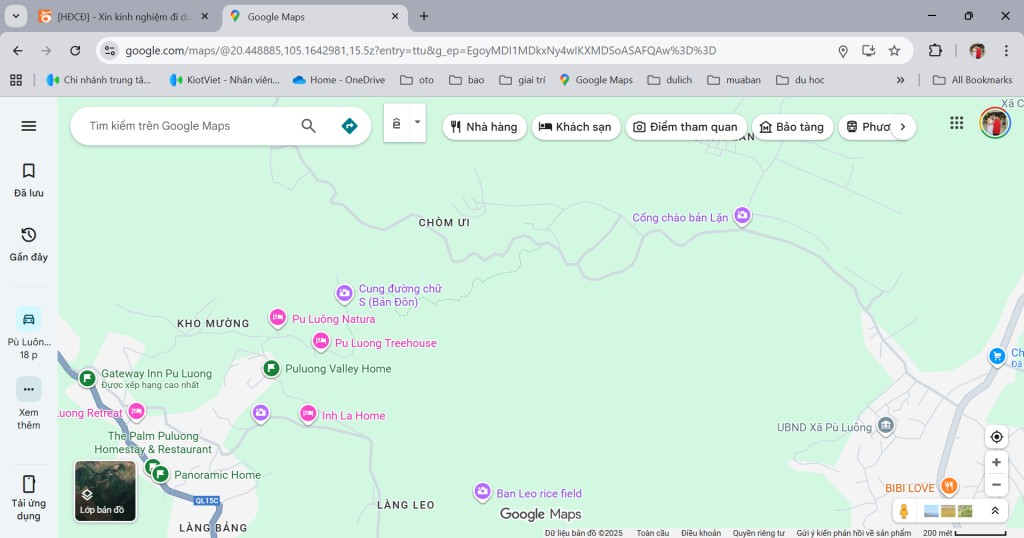Select the Puluong Valley Home green pin

(271, 368)
